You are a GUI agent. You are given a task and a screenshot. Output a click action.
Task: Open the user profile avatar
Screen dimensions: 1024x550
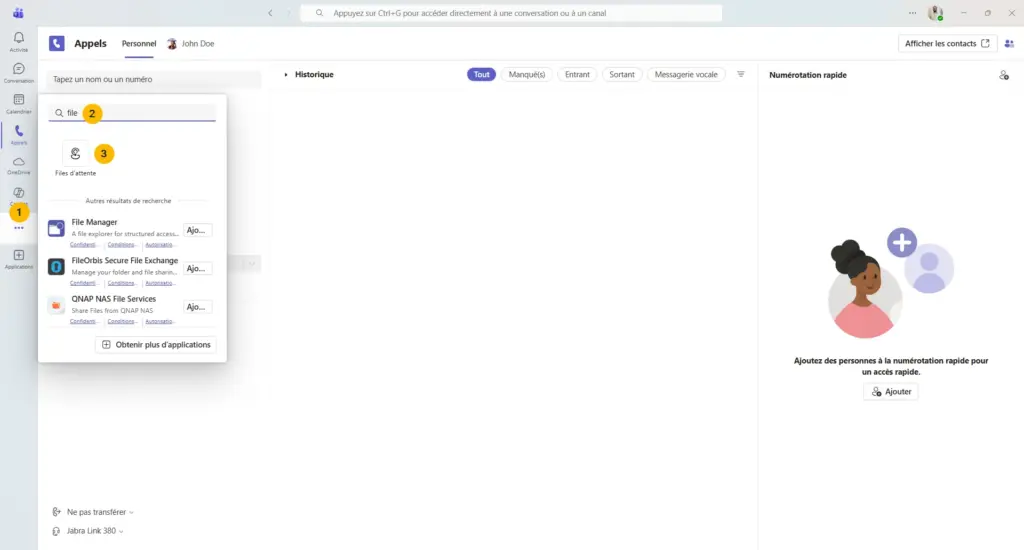click(x=935, y=13)
